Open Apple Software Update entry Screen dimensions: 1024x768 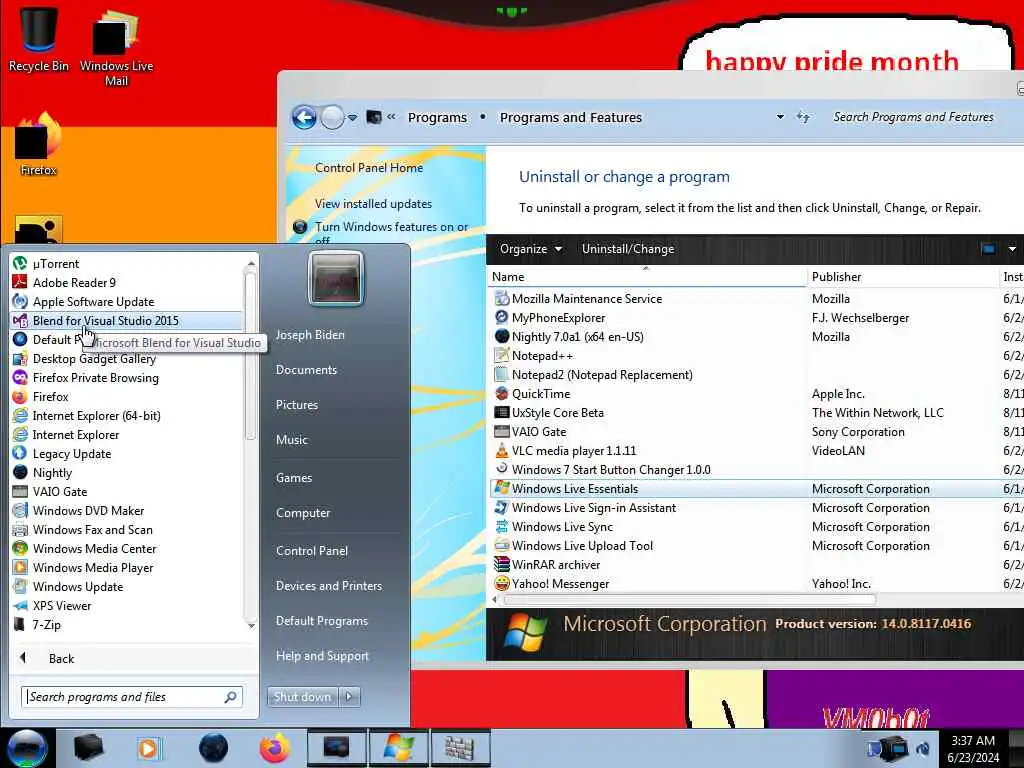(127, 302)
